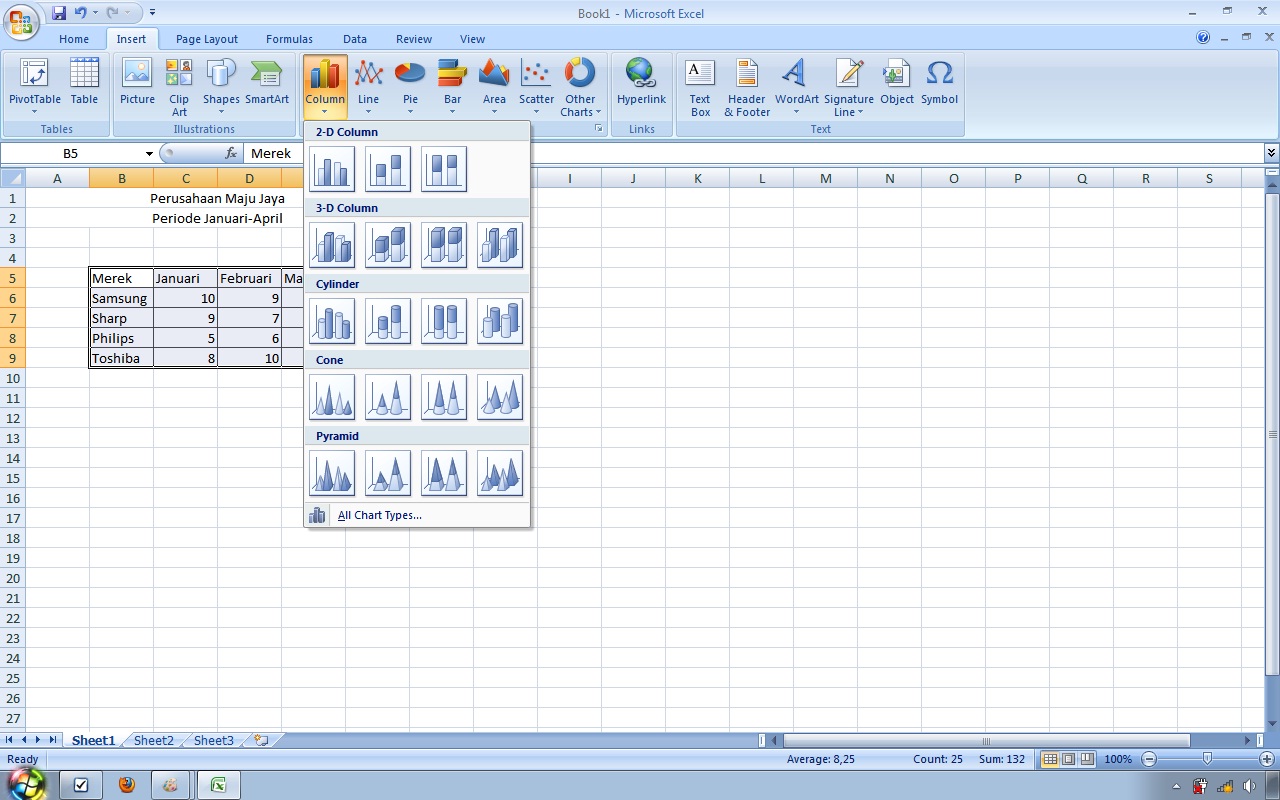Choose Stacked Column 2-D chart
The width and height of the screenshot is (1280, 800).
pos(388,168)
